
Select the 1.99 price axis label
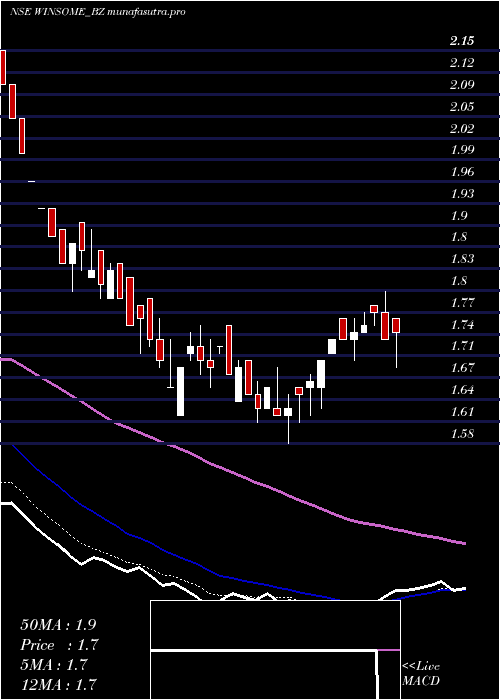point(462,150)
